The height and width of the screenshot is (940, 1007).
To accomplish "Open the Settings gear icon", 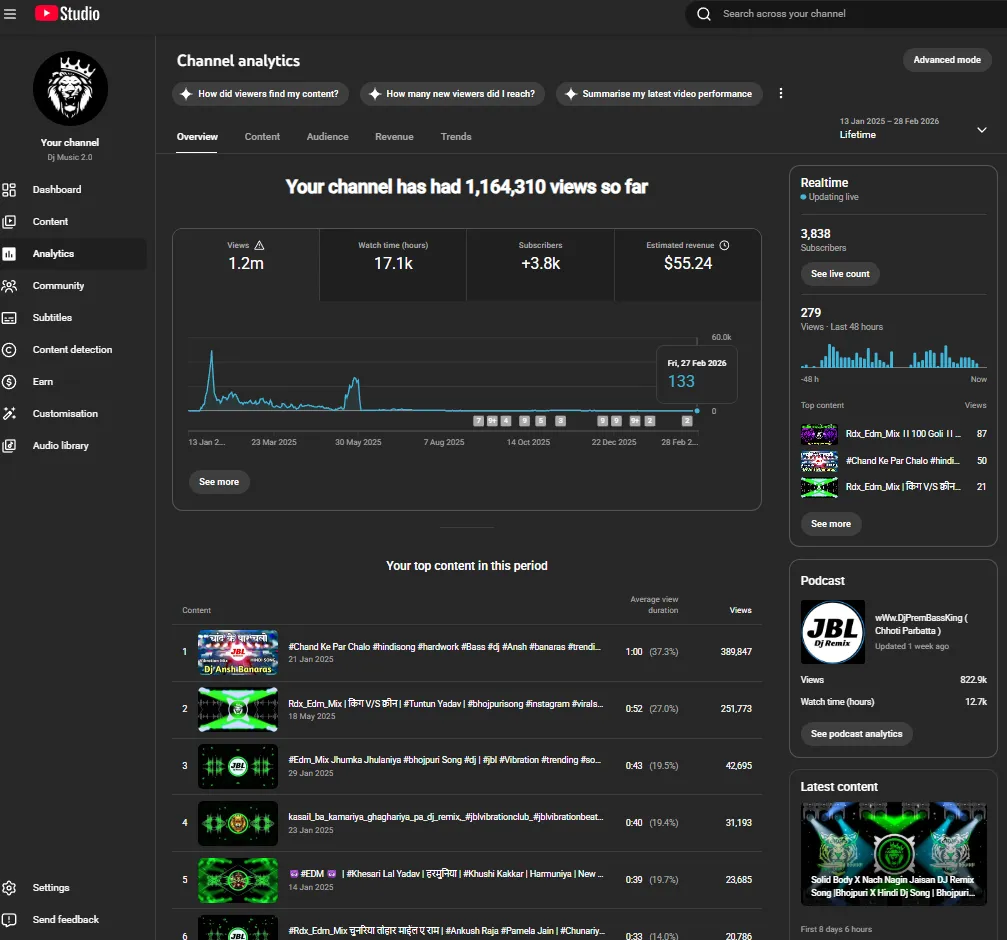I will 9,887.
